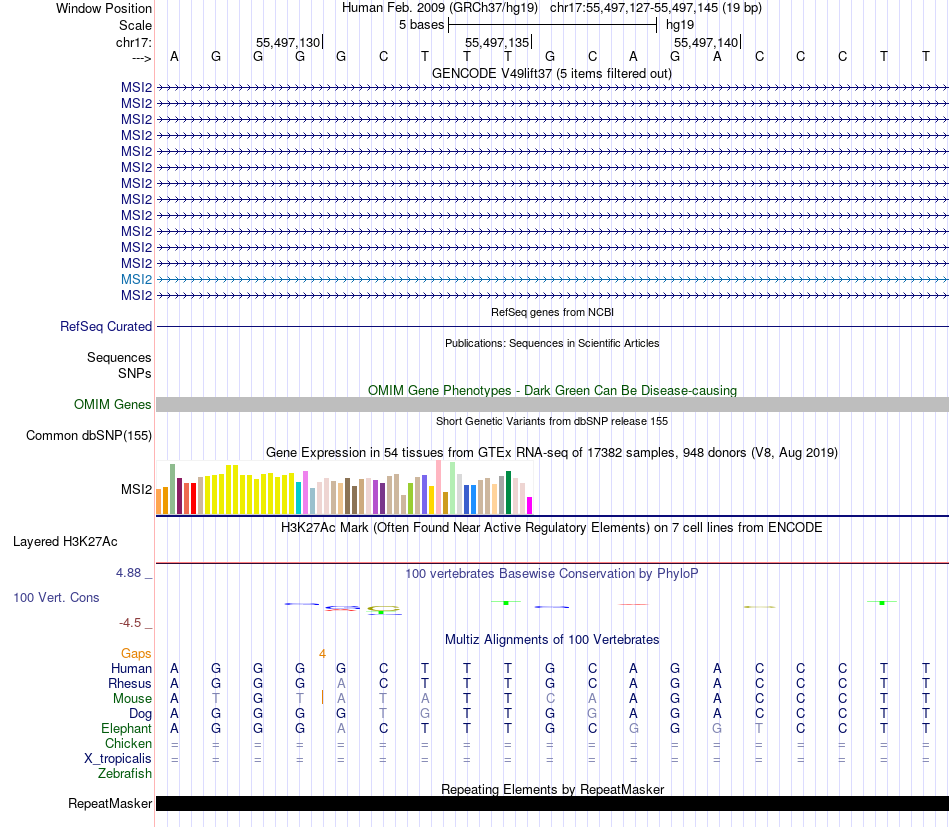Select the Human alignment row label

coord(131,668)
